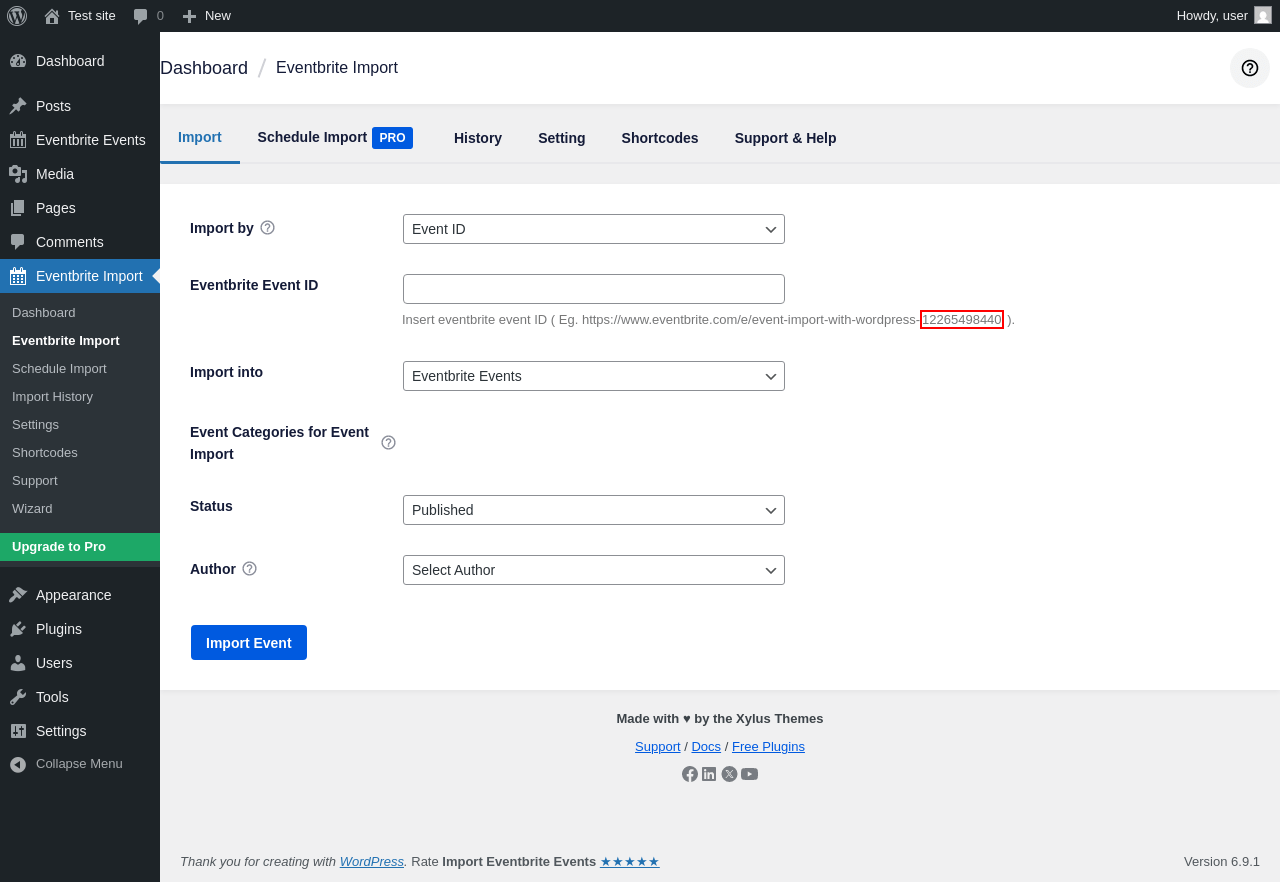Follow the Support link in the footer

pyautogui.click(x=658, y=746)
